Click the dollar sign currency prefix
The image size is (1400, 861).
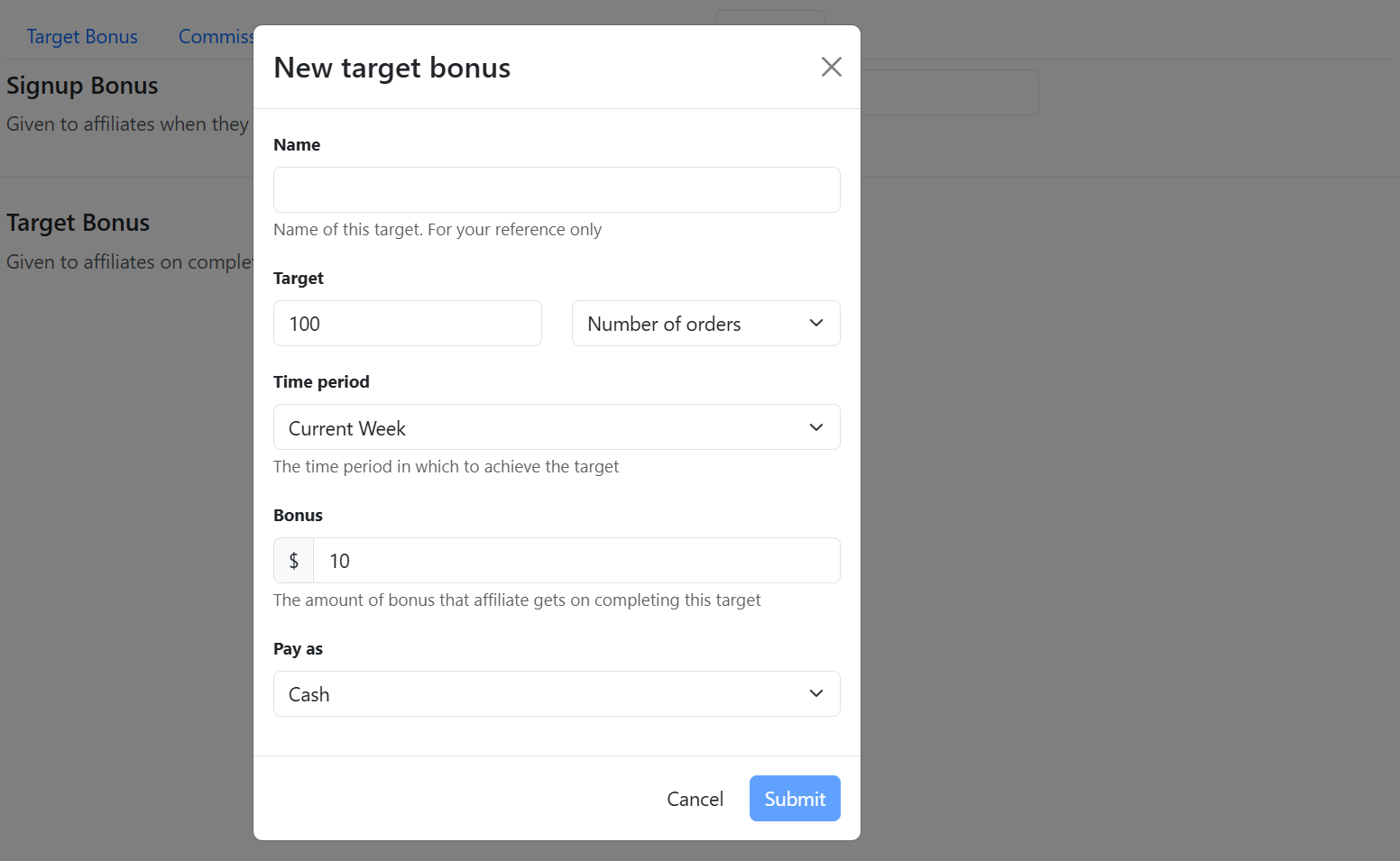tap(294, 561)
